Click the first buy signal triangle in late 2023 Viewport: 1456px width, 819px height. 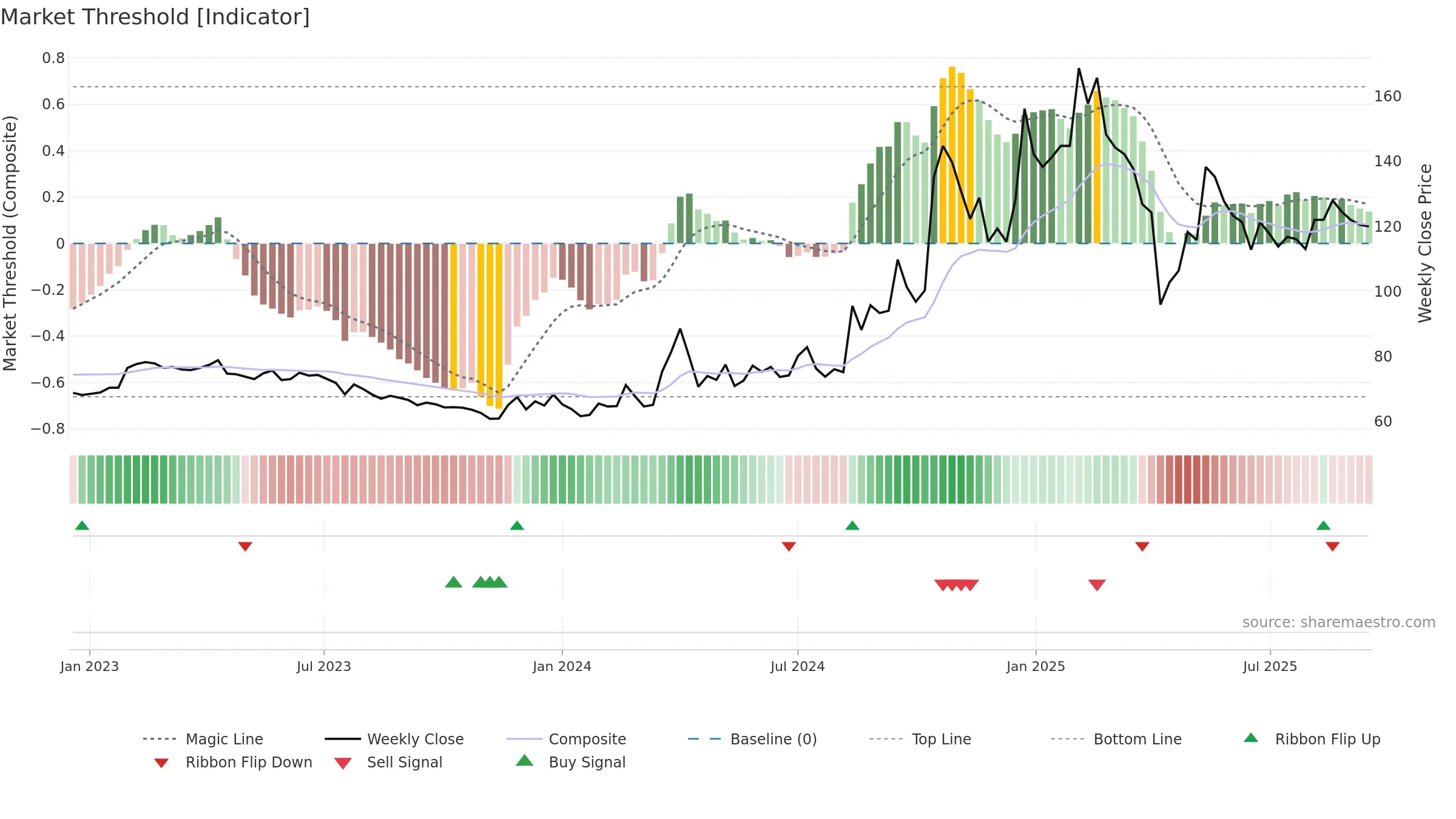(454, 582)
